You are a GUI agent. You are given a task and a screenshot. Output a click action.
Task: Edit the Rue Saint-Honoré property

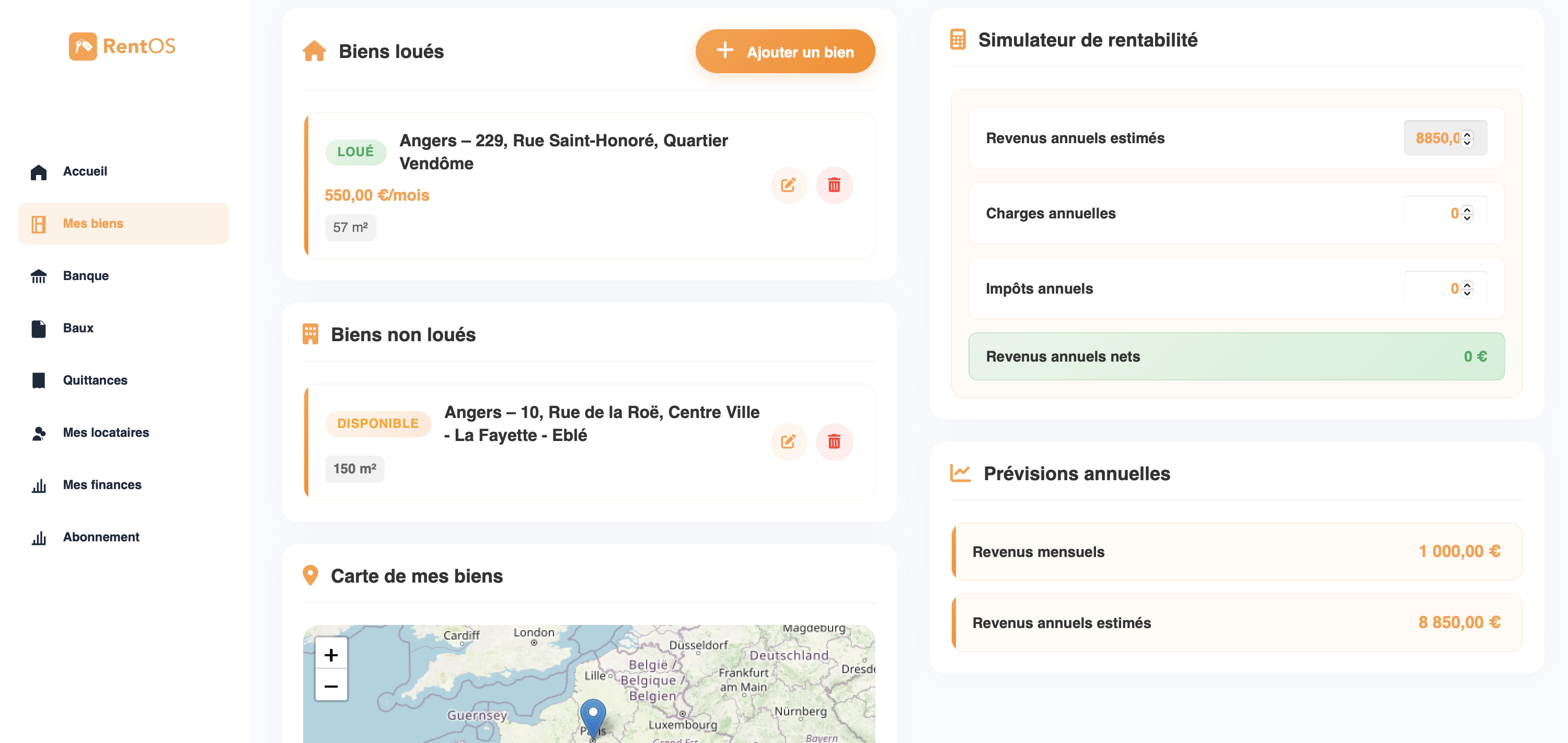pos(788,185)
